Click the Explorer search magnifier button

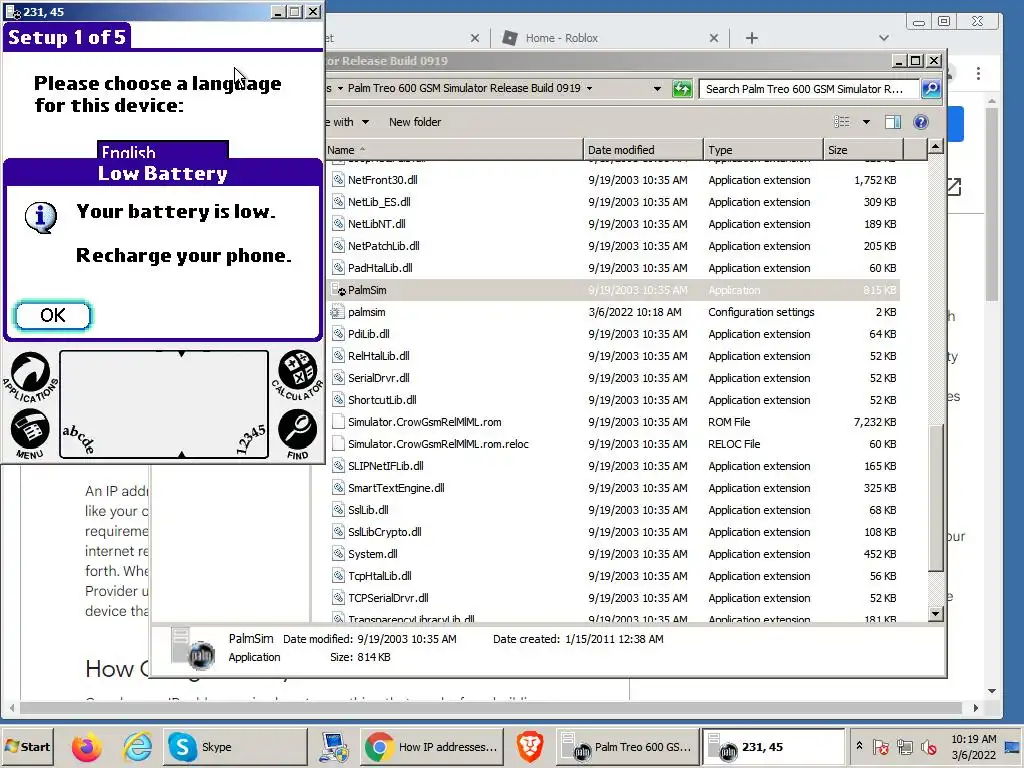tap(931, 88)
